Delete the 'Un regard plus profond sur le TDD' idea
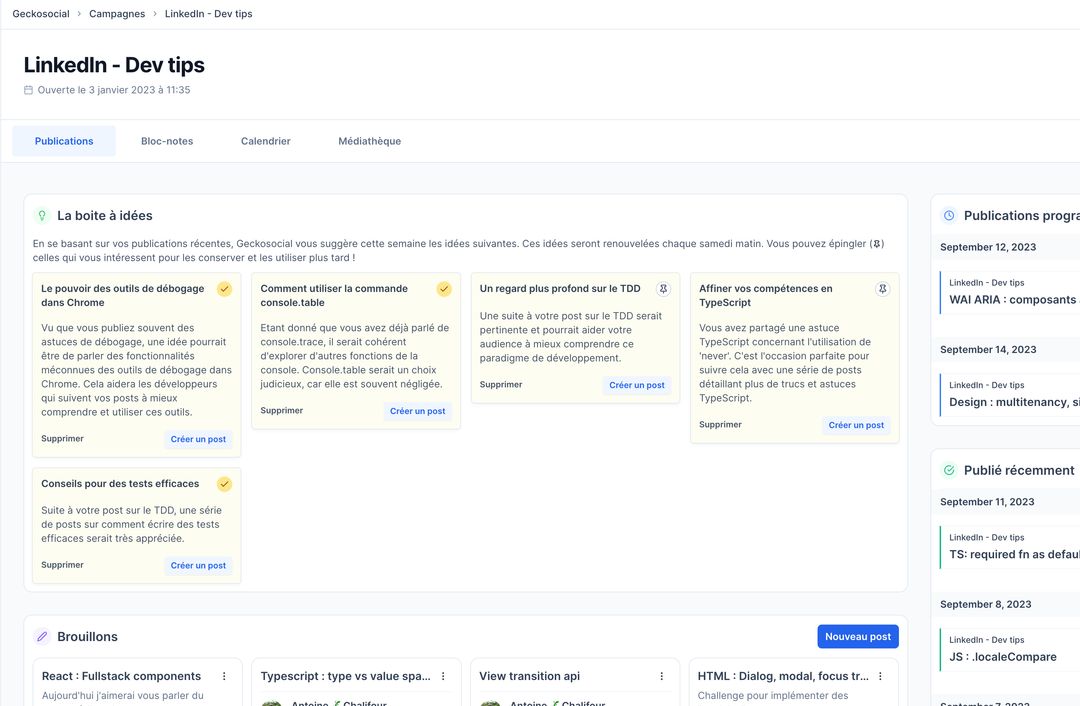 pos(501,385)
